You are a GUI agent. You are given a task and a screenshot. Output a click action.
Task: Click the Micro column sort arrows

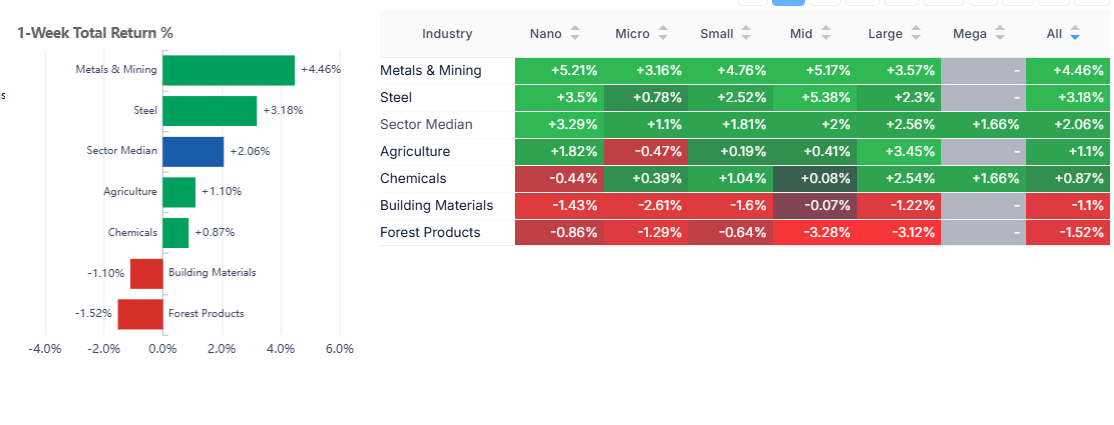[x=660, y=34]
